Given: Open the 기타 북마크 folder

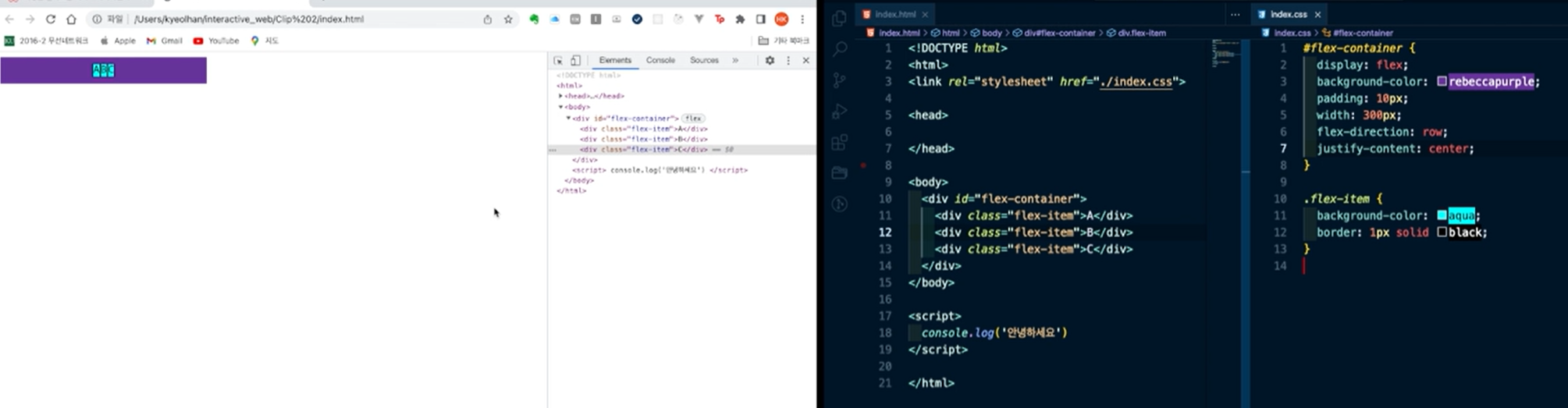Looking at the screenshot, I should click(784, 41).
